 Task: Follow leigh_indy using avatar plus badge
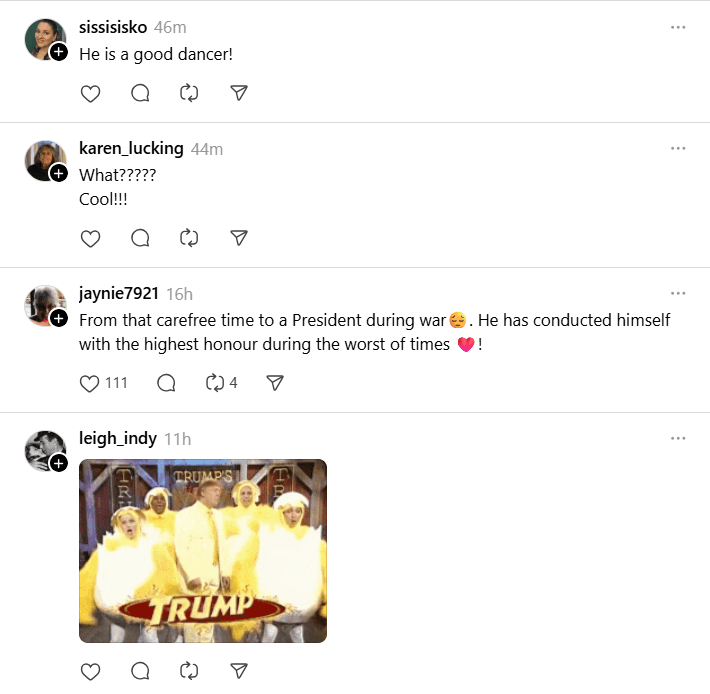tap(59, 463)
